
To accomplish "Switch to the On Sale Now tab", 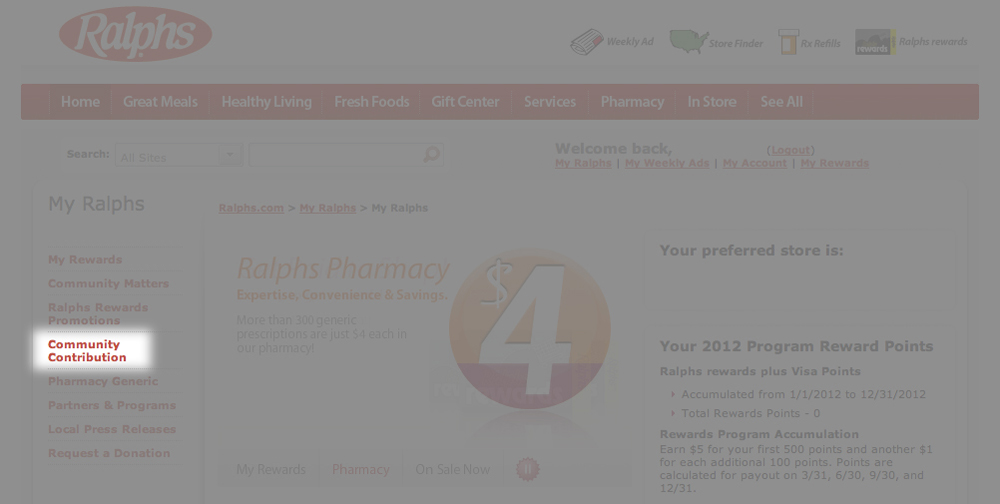I will 453,470.
